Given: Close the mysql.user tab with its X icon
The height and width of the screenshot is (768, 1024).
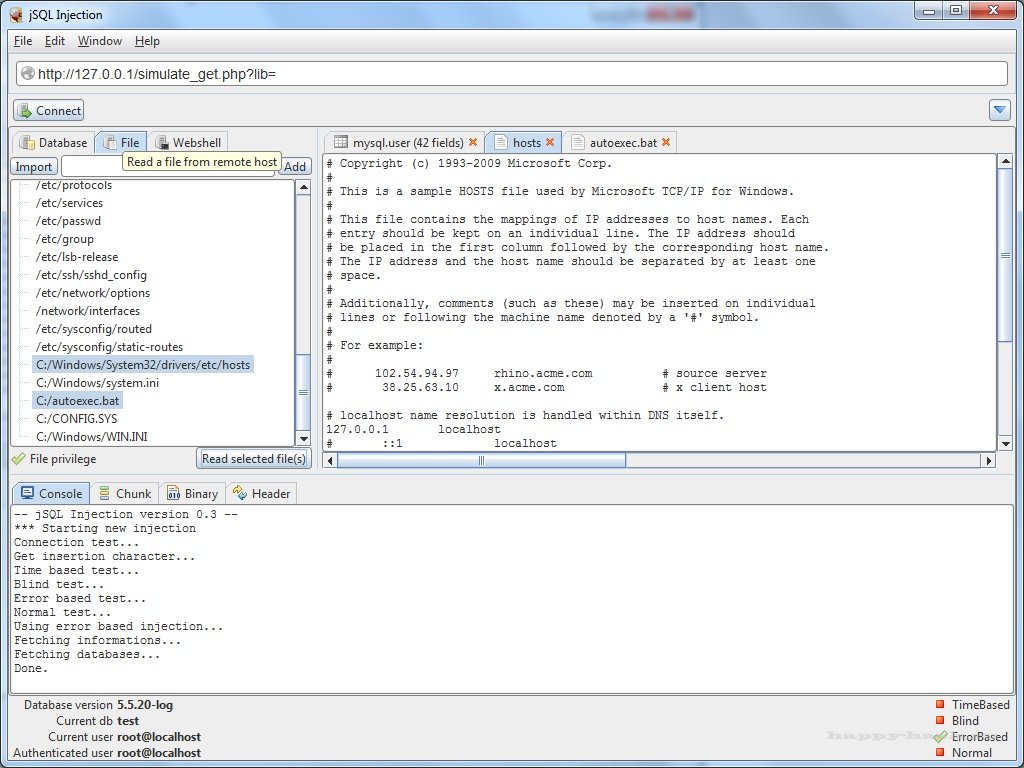Looking at the screenshot, I should click(473, 143).
